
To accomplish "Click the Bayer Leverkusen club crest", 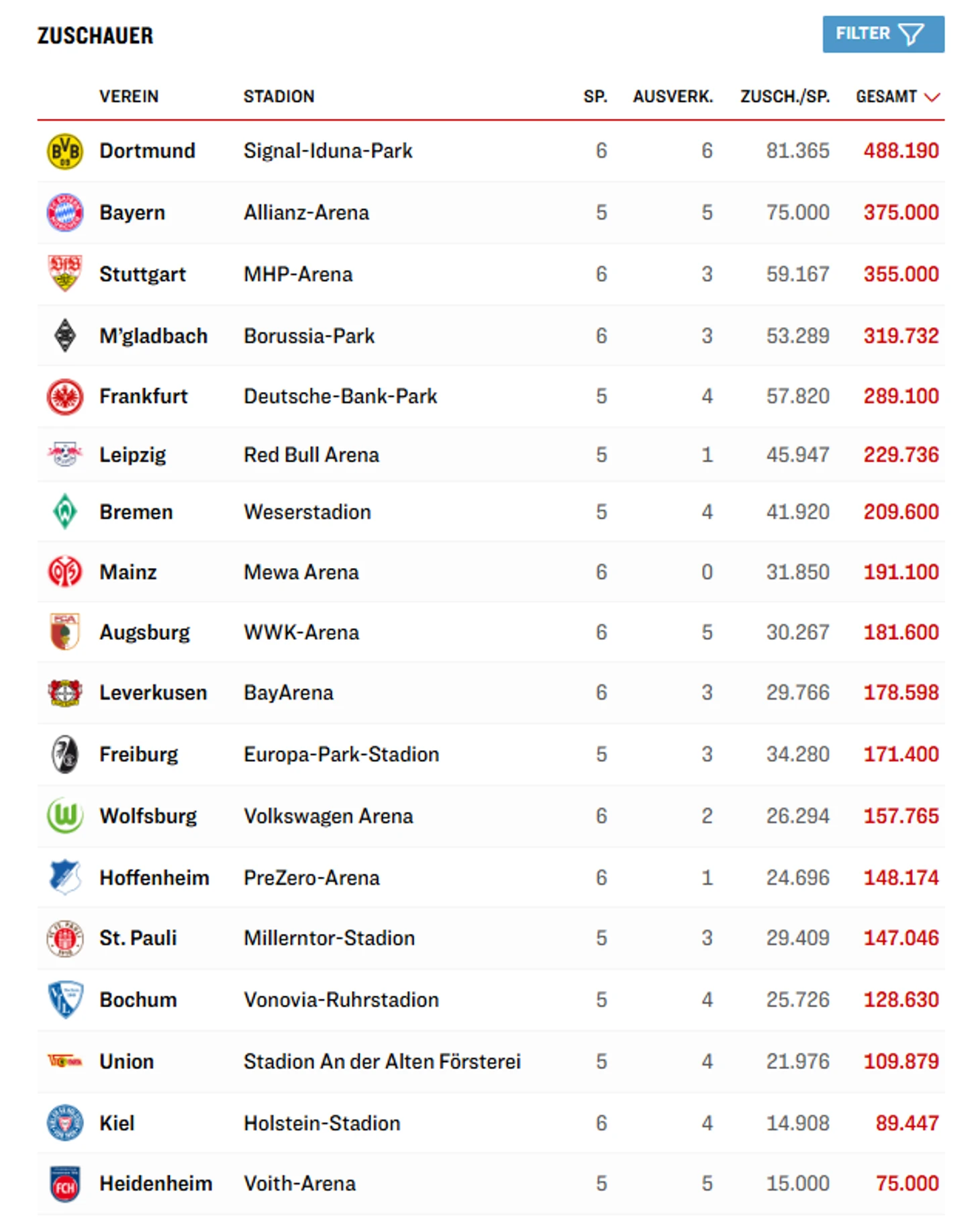I will 64,693.
